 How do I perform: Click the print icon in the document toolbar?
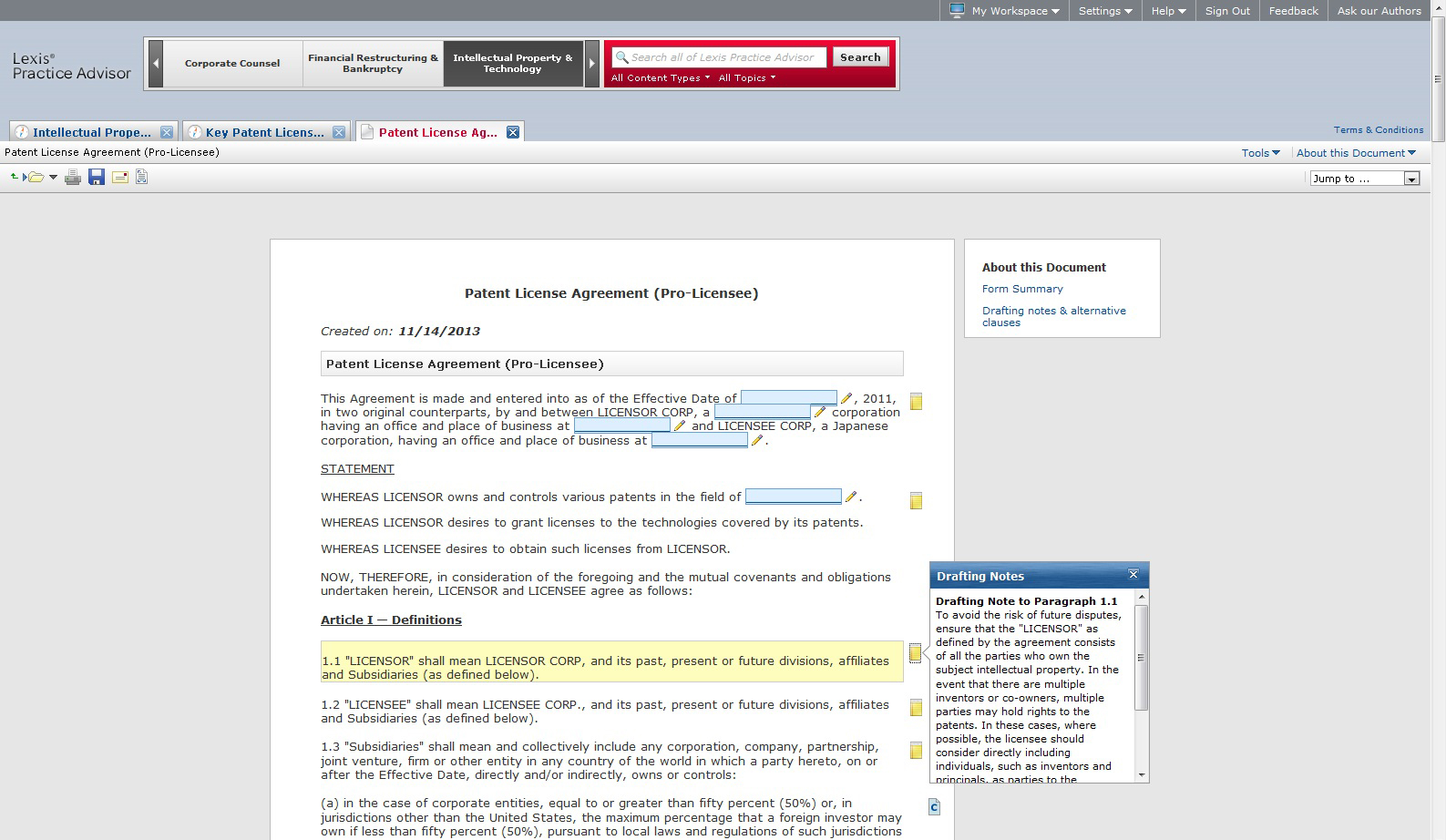pyautogui.click(x=73, y=178)
